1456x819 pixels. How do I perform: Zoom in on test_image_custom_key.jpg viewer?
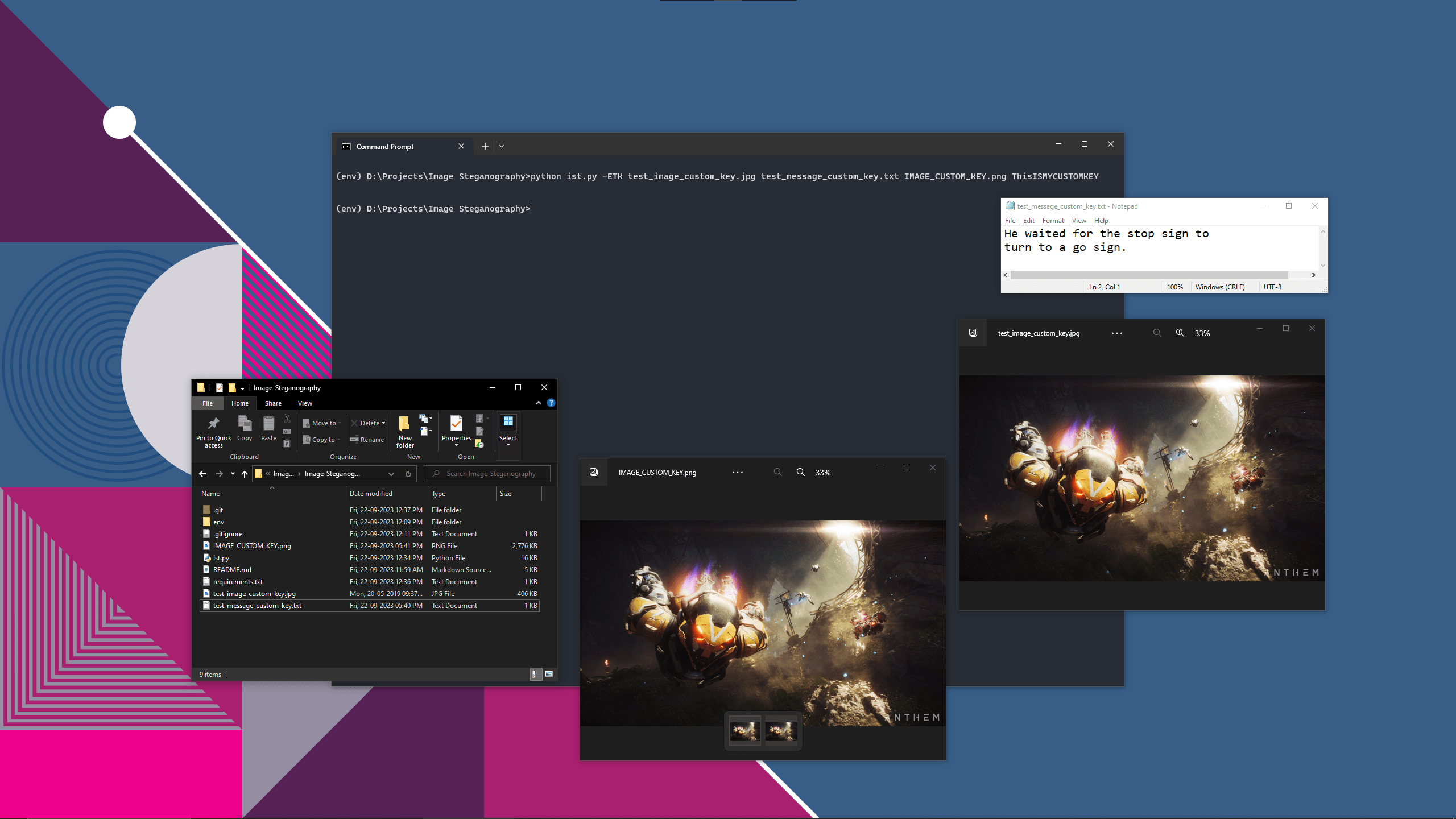point(1180,333)
